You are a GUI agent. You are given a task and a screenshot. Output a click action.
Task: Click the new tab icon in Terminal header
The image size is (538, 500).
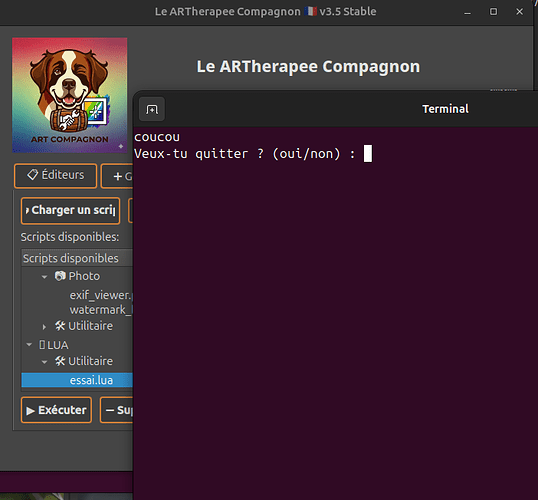pos(152,109)
